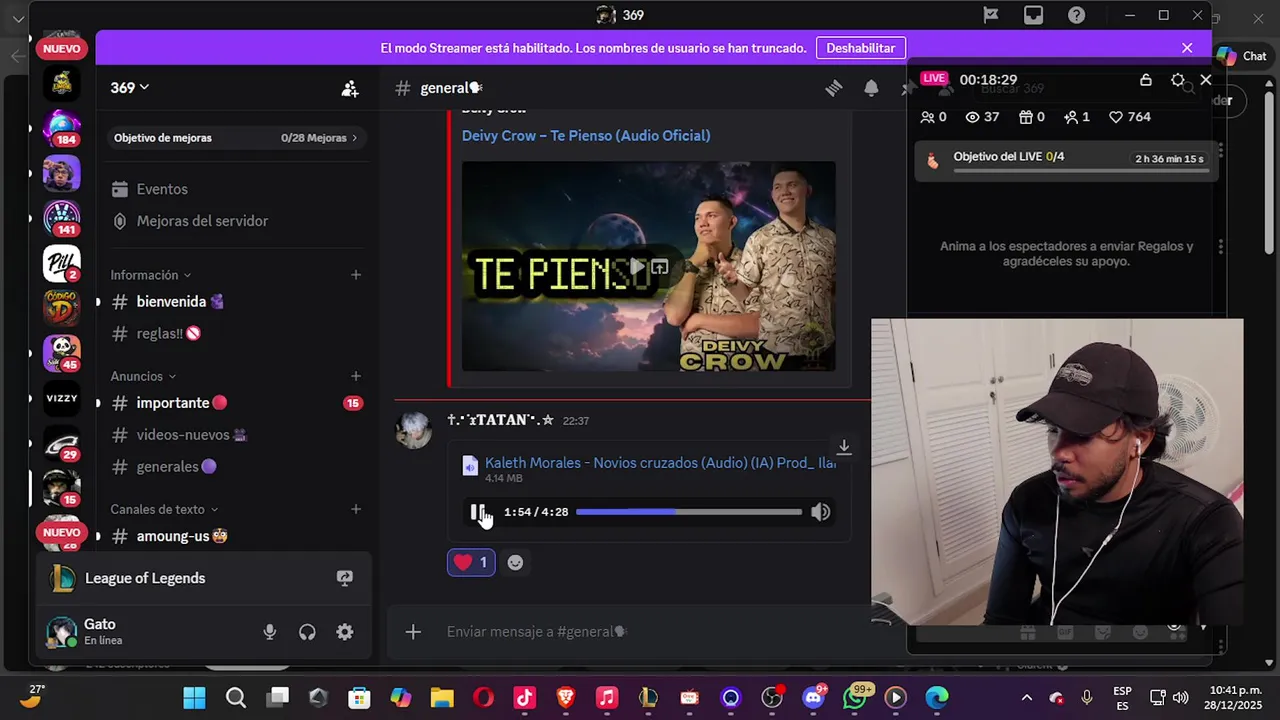Click the likes heart count 764

coord(1130,117)
